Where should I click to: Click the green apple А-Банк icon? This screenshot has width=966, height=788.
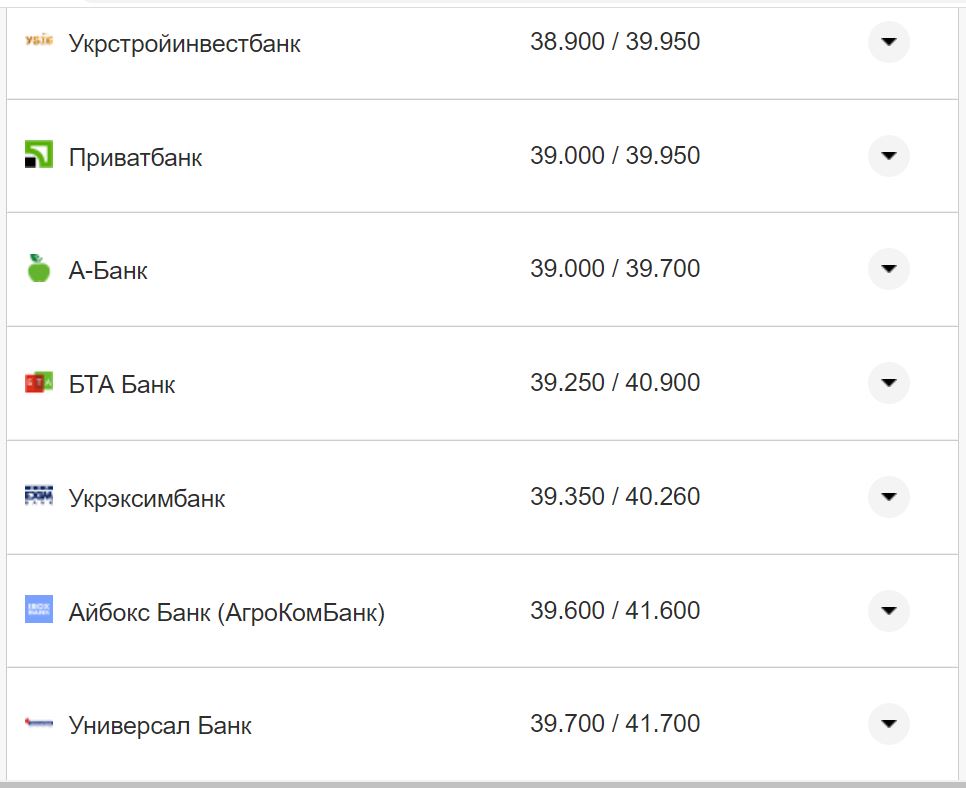coord(38,268)
